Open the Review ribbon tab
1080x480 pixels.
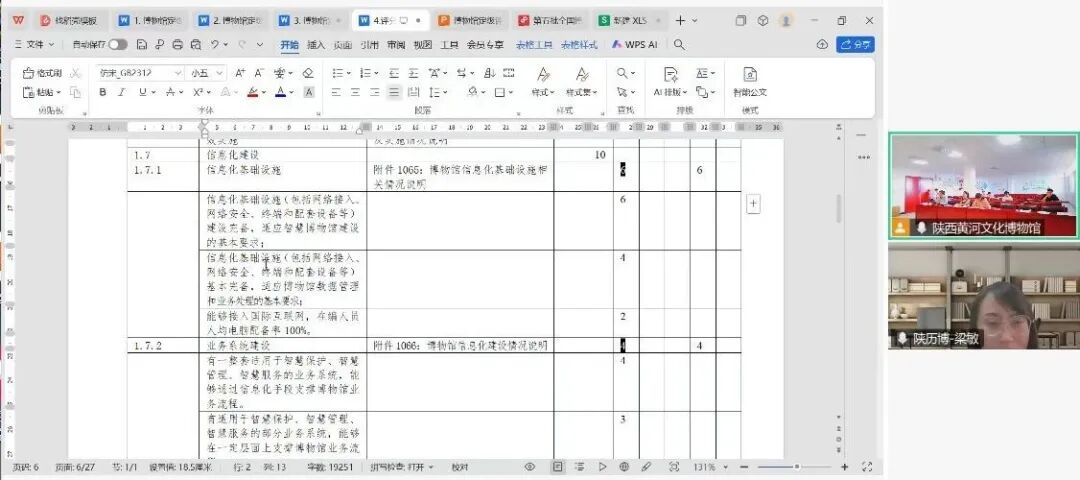coord(396,45)
